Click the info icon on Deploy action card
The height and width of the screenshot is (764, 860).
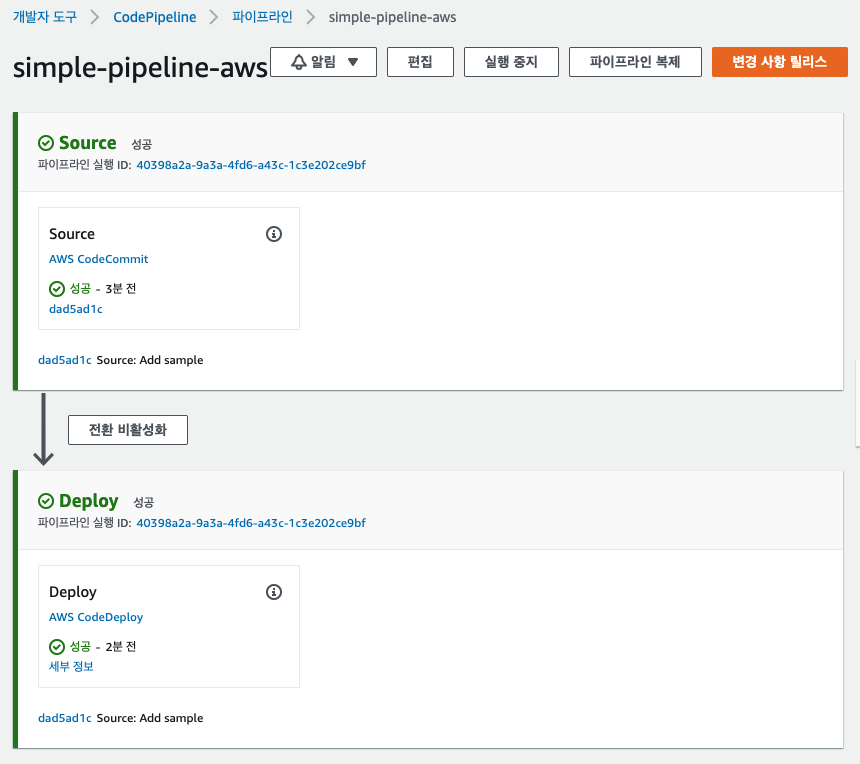pyautogui.click(x=274, y=592)
